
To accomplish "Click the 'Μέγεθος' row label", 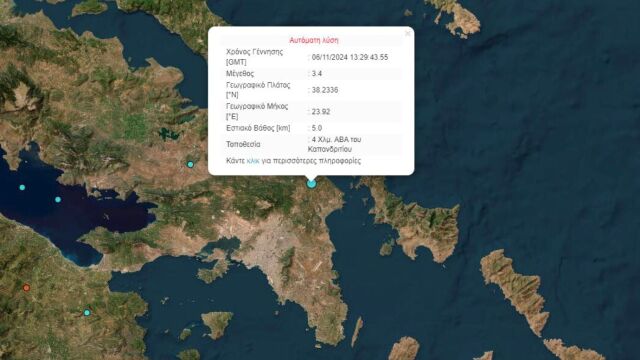I will 240,73.
